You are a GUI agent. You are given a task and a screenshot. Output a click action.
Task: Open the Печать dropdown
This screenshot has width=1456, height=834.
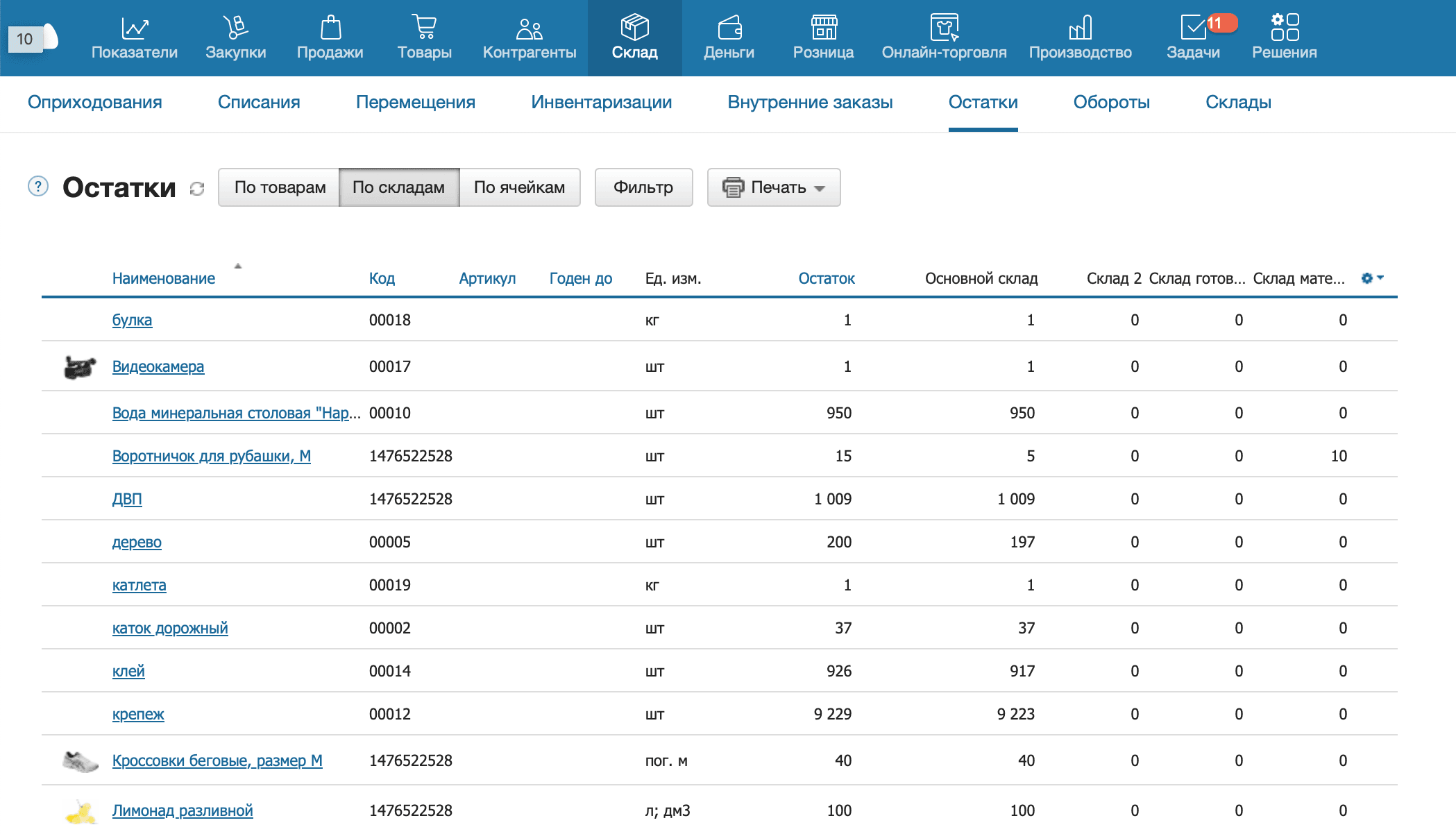[x=773, y=187]
